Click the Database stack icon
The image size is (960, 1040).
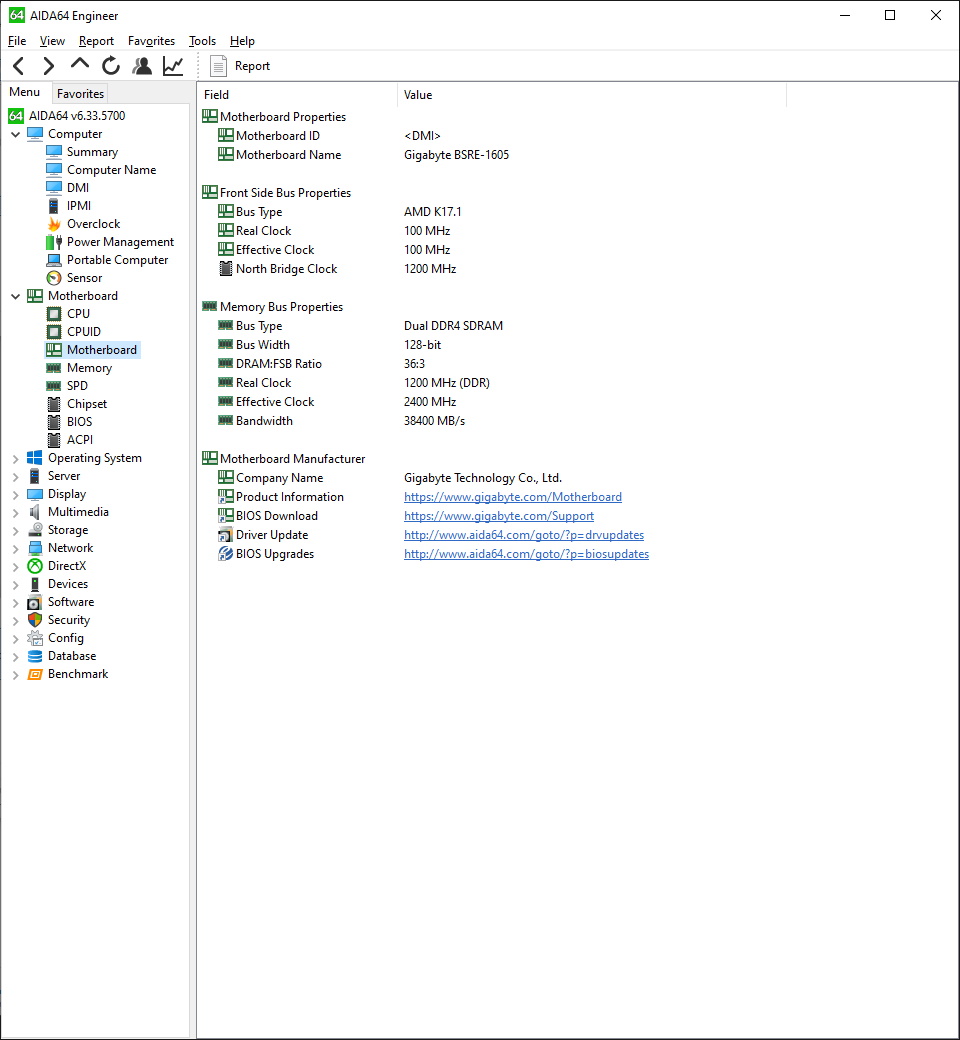pyautogui.click(x=34, y=656)
